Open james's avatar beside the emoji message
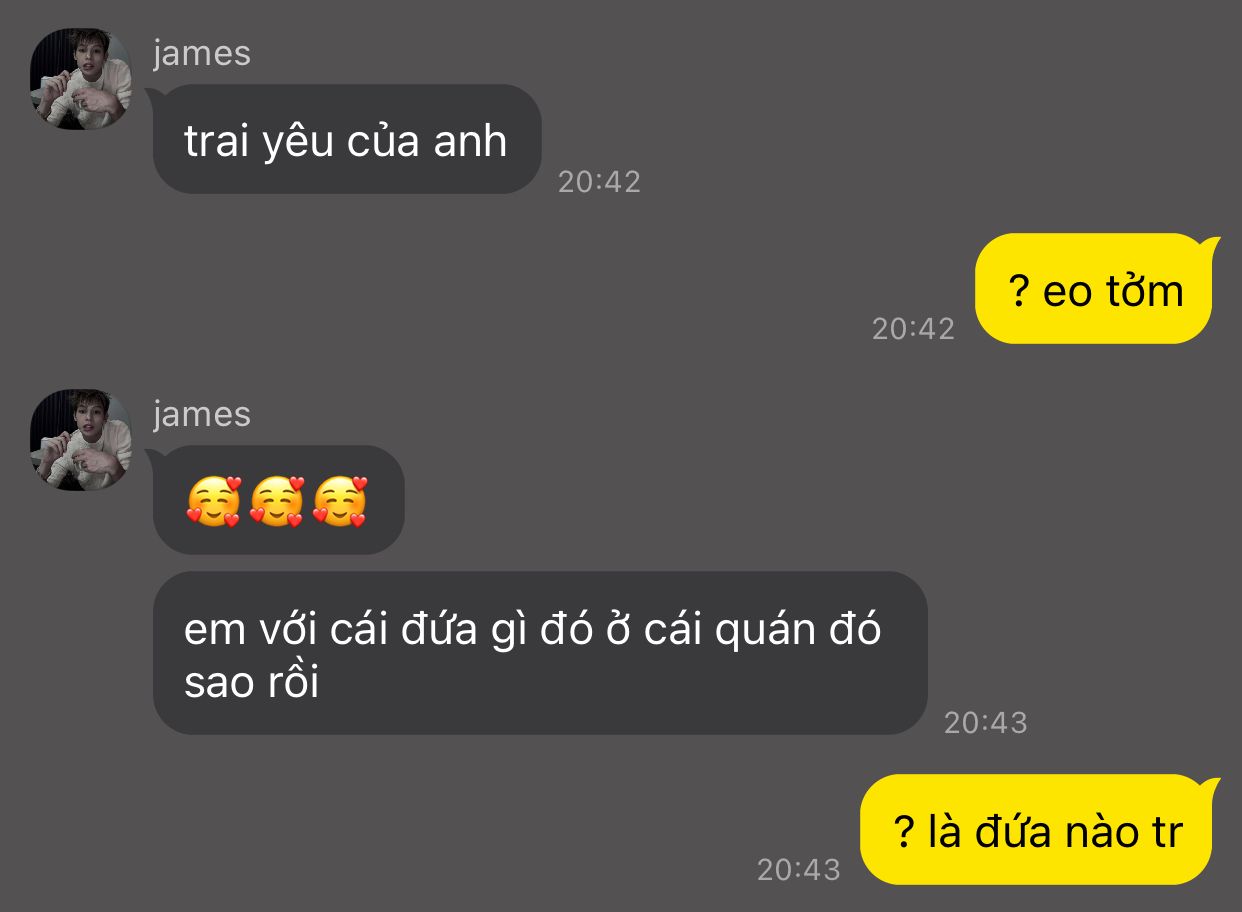The width and height of the screenshot is (1242, 912). pos(80,439)
